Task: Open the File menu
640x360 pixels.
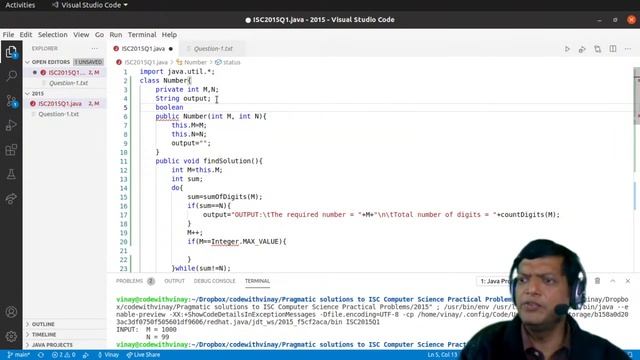Action: click(x=8, y=35)
